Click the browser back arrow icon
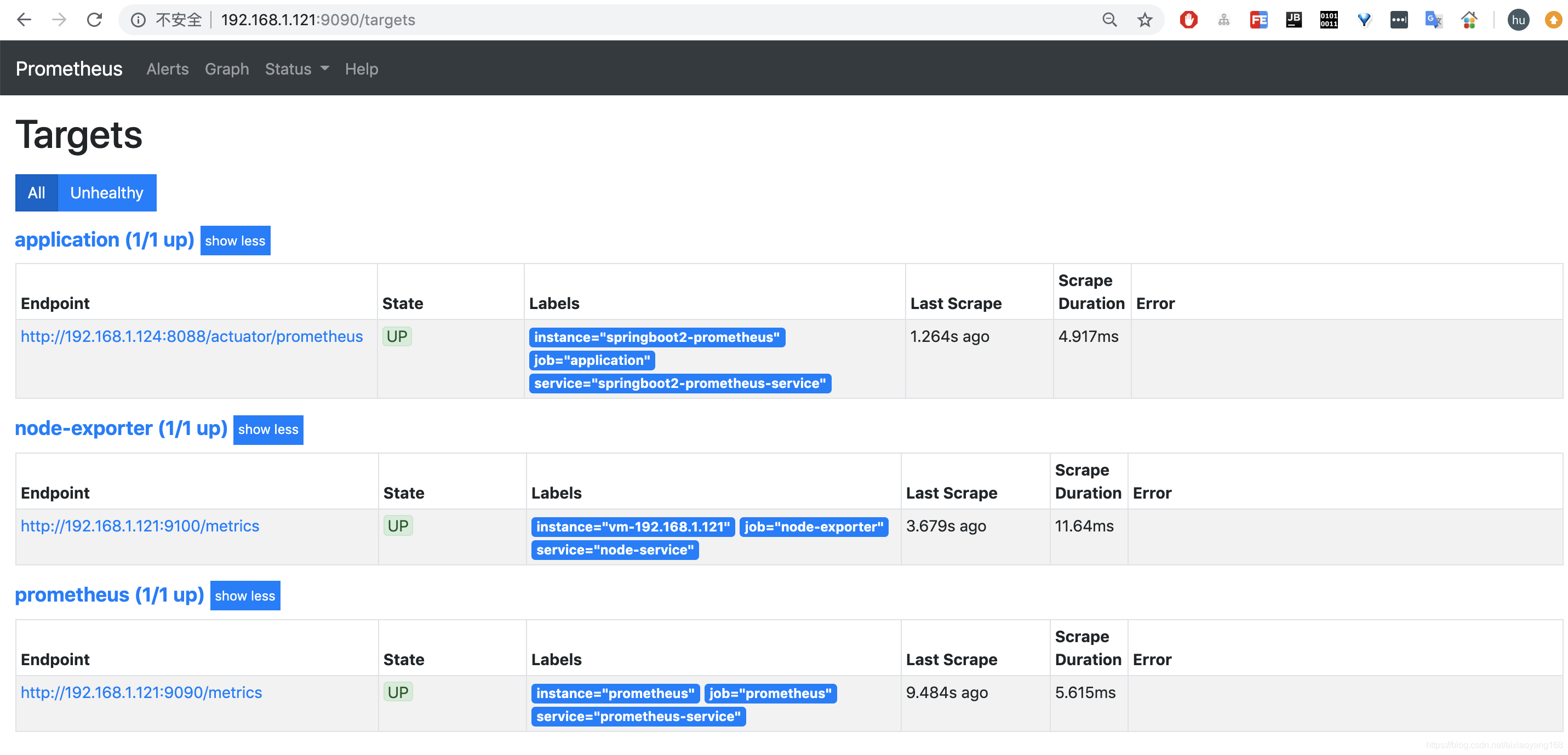This screenshot has height=755, width=1568. click(24, 18)
